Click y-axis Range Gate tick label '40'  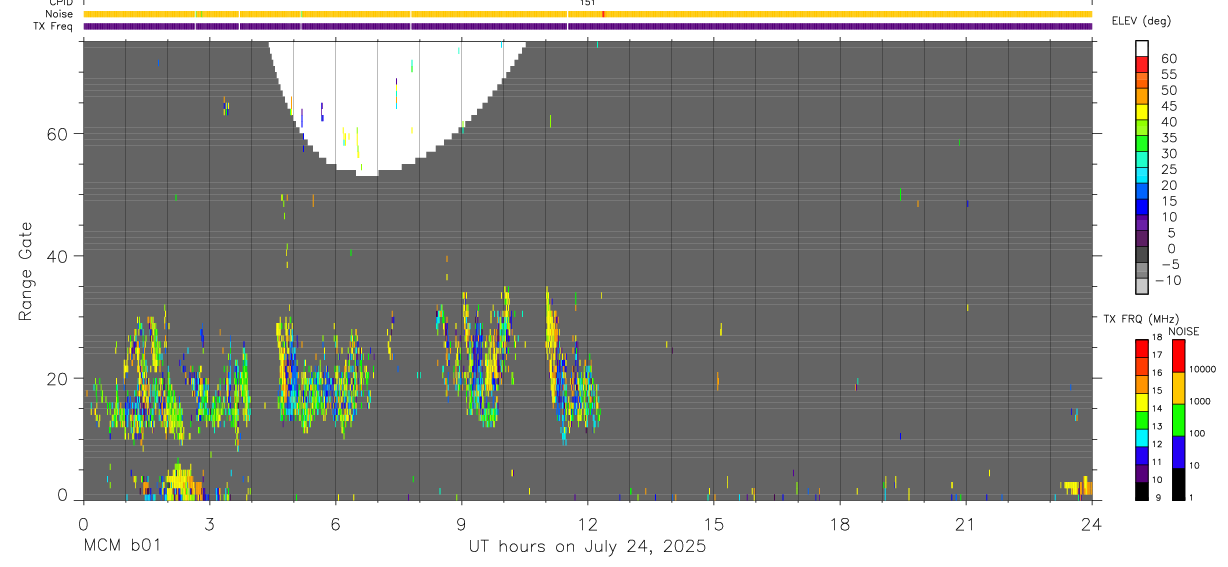pyautogui.click(x=57, y=256)
